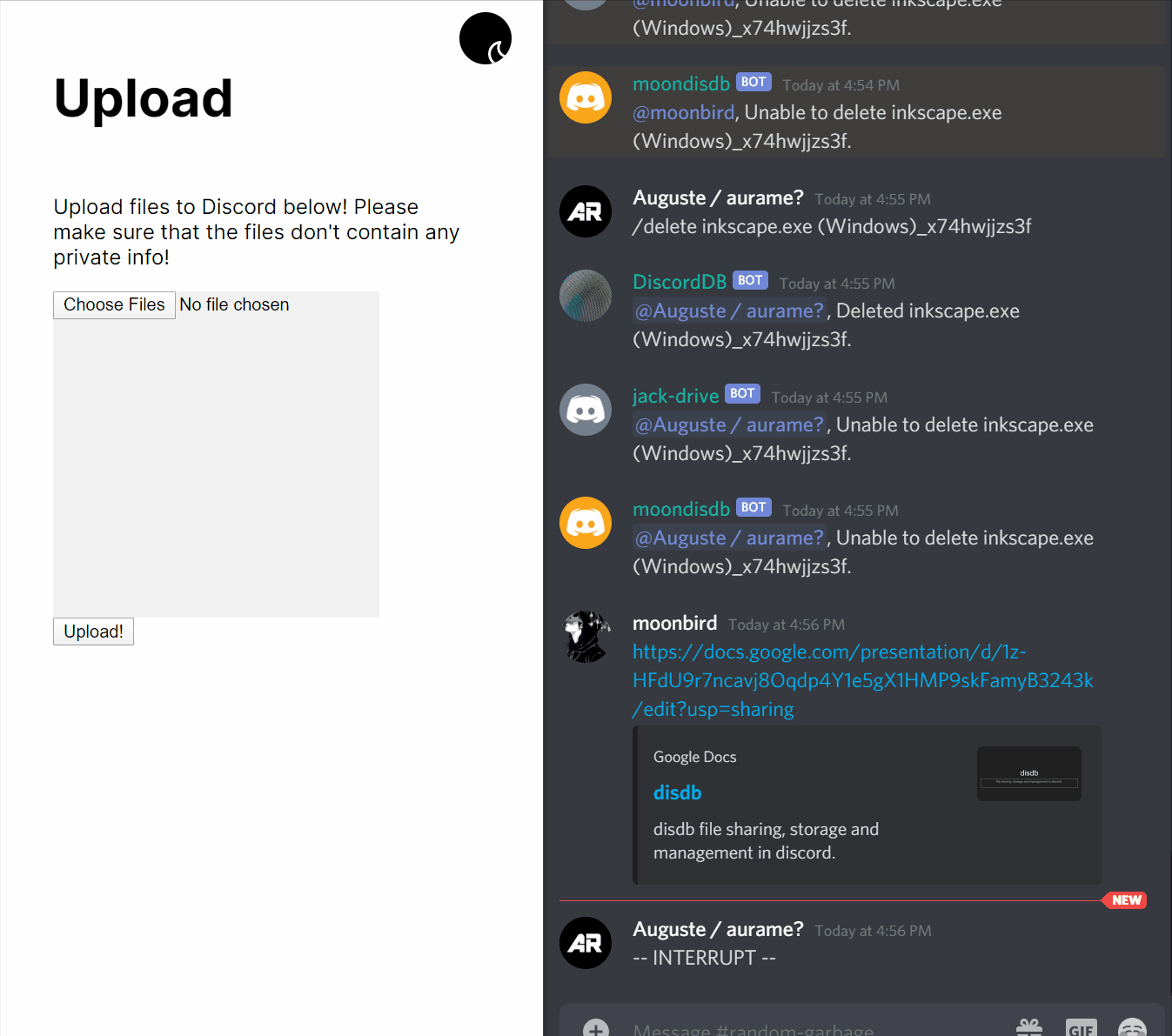This screenshot has height=1036, width=1172.
Task: Click the jack-drive username
Action: click(676, 397)
